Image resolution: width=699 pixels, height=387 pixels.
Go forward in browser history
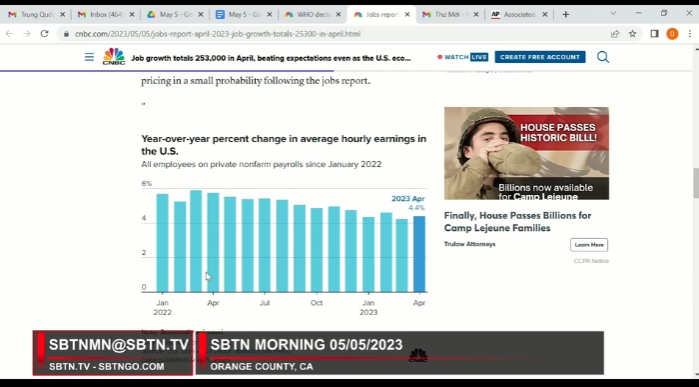(x=27, y=34)
